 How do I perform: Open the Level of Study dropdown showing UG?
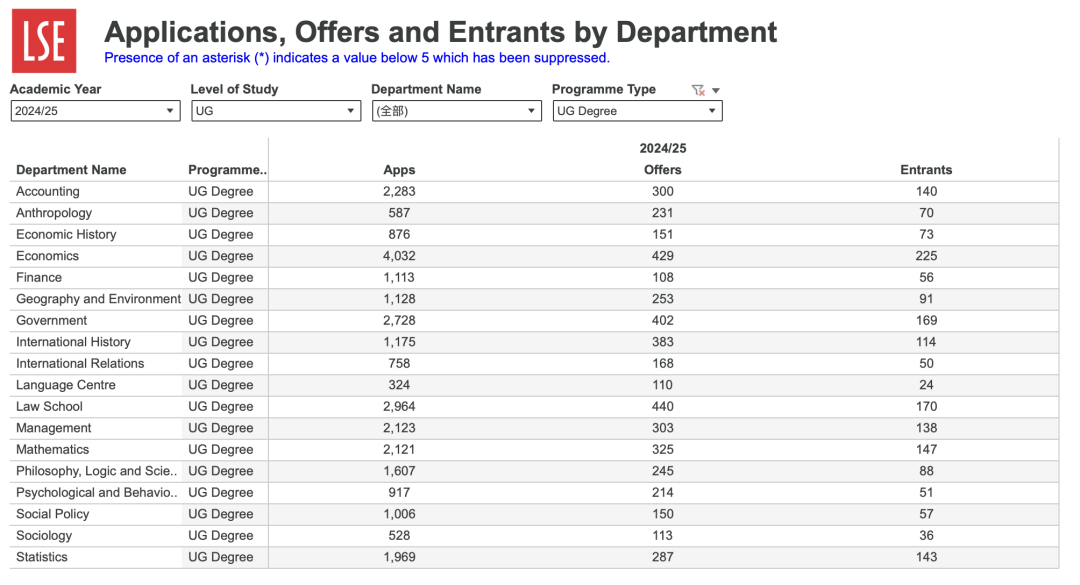[276, 111]
